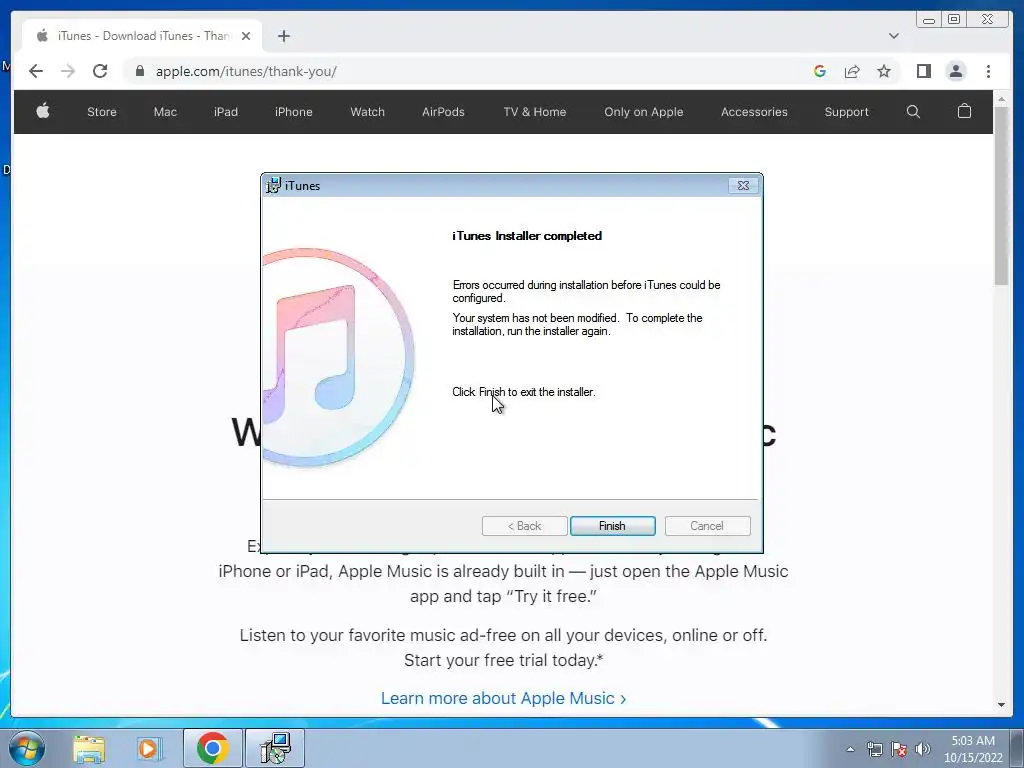The width and height of the screenshot is (1024, 768).
Task: Launch Windows Media Player from taskbar
Action: tap(149, 748)
